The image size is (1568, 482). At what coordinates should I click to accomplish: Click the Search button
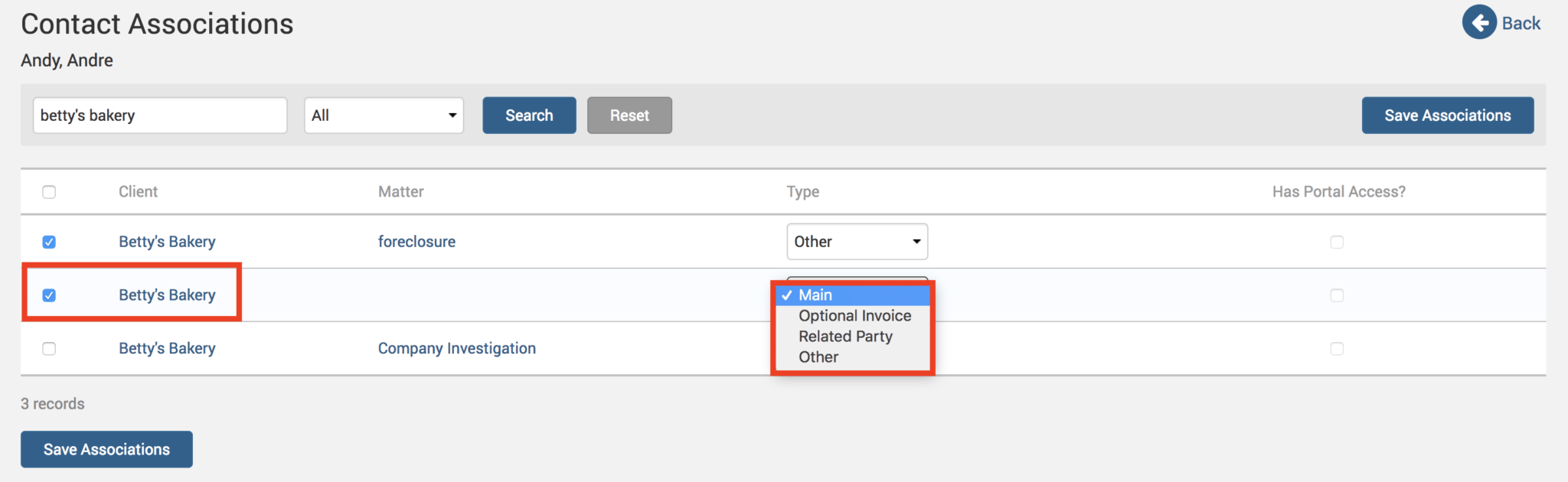[529, 116]
